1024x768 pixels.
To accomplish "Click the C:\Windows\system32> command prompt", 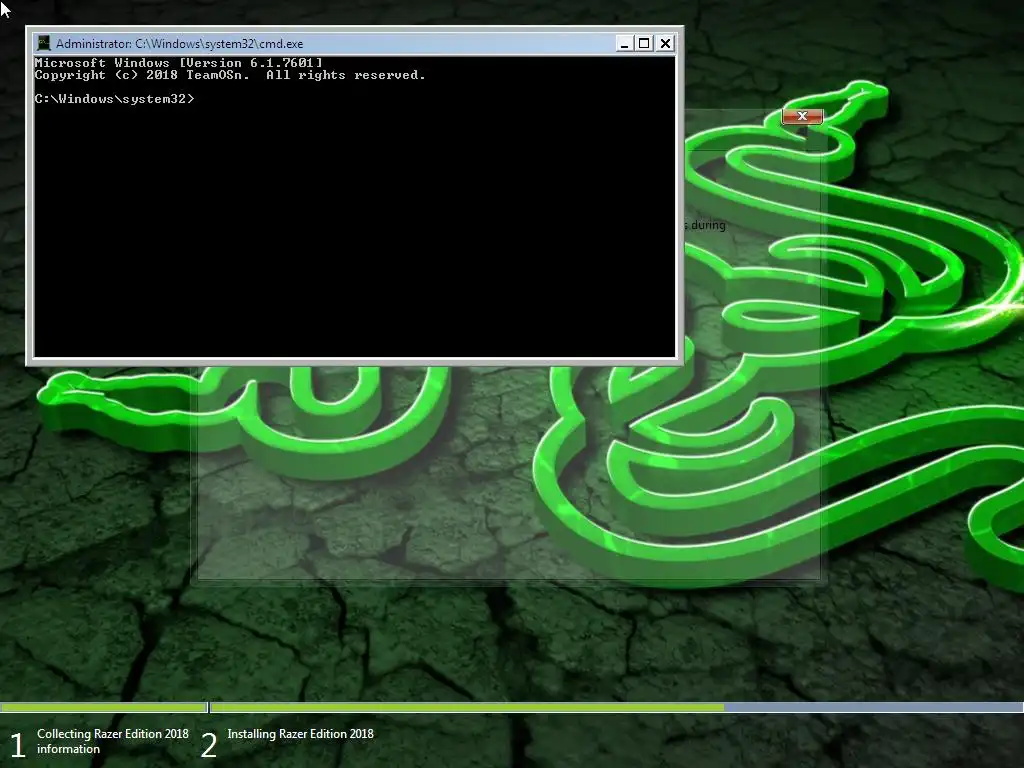I will pos(114,99).
